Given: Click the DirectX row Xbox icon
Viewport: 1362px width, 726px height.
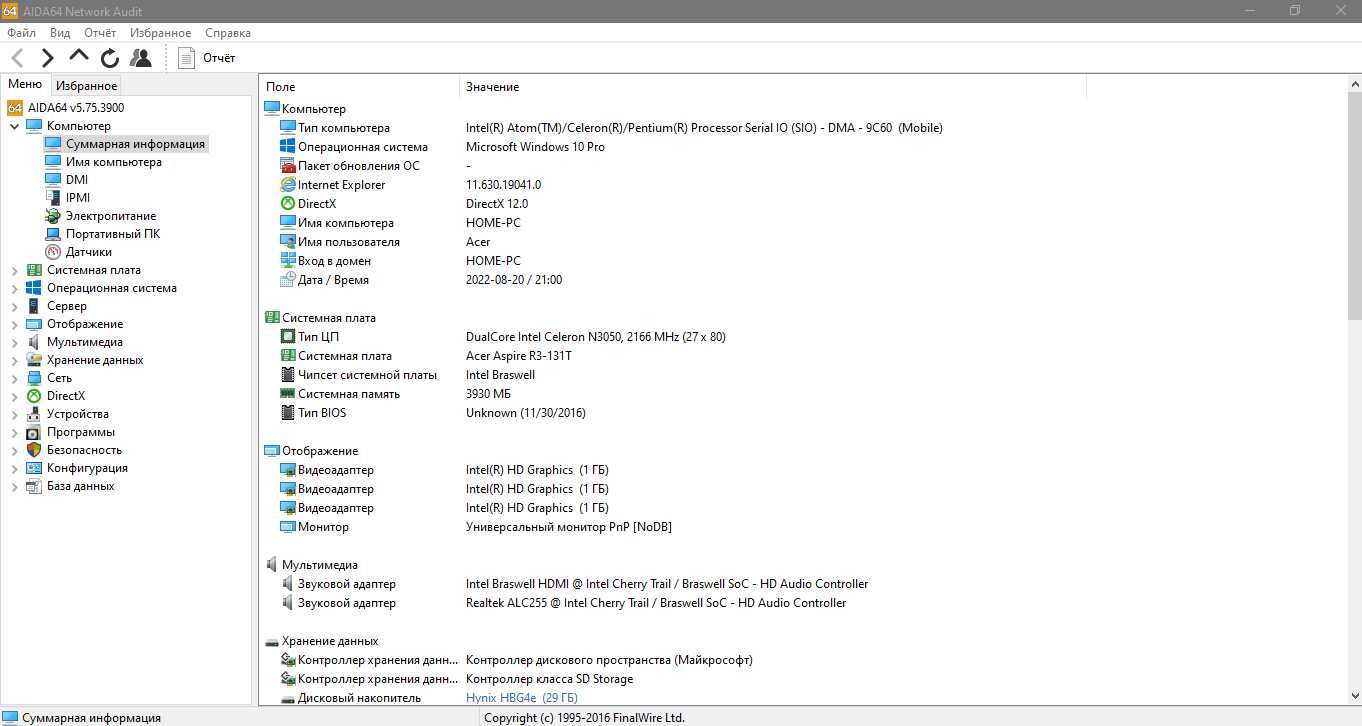Looking at the screenshot, I should (288, 204).
